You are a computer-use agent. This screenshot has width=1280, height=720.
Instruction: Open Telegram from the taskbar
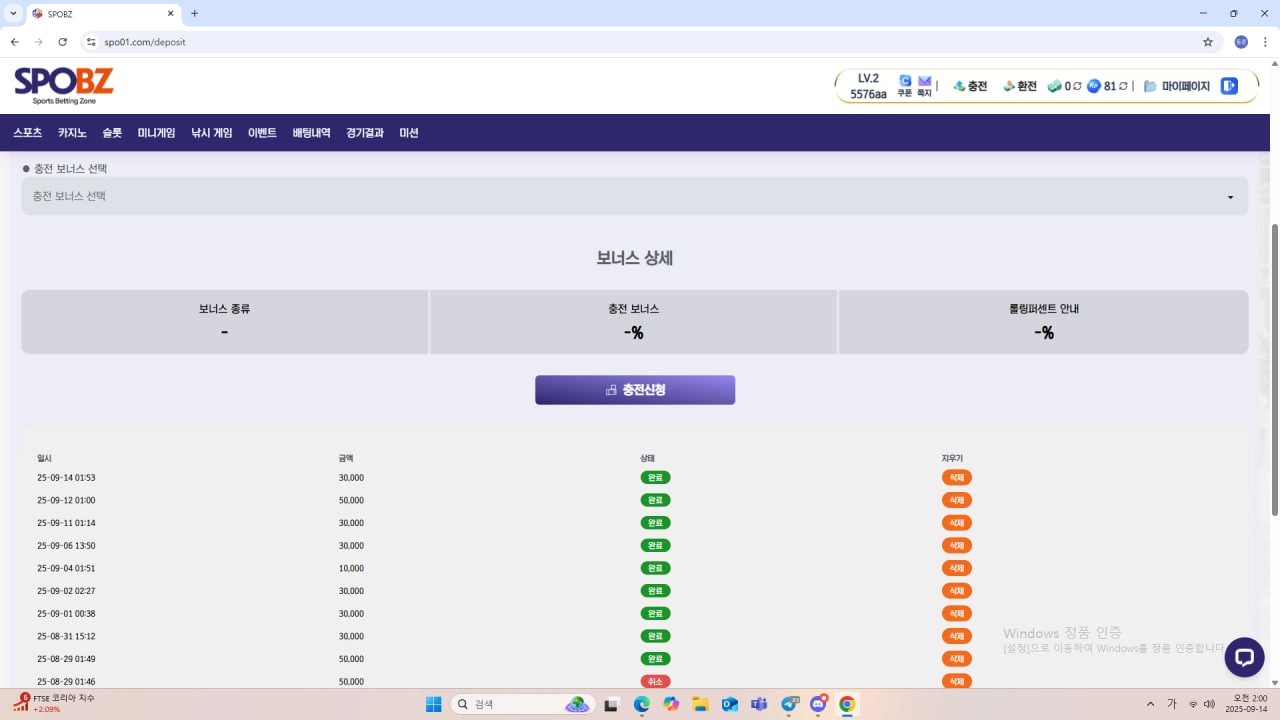(790, 704)
